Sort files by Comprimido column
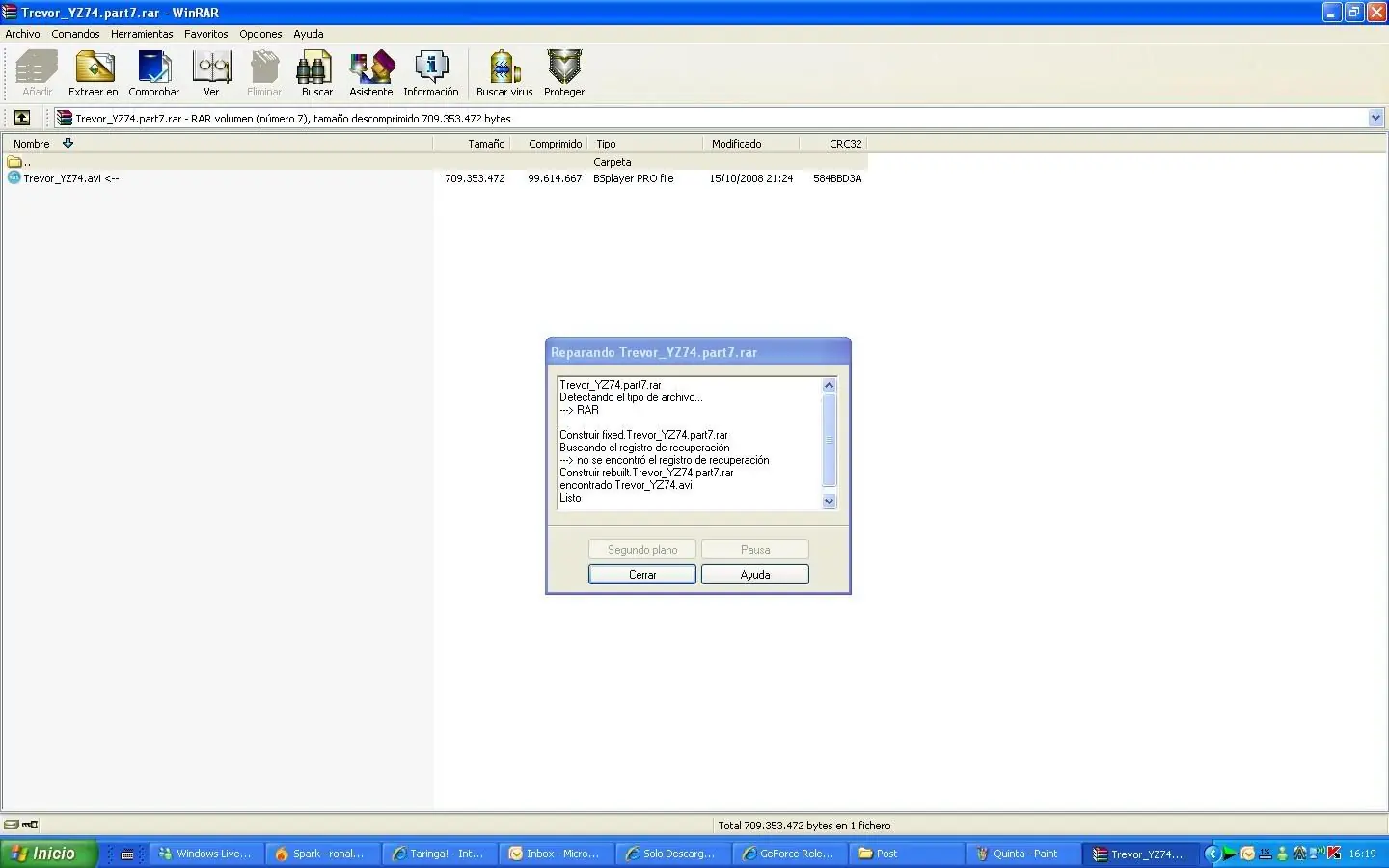1389x868 pixels. point(549,144)
